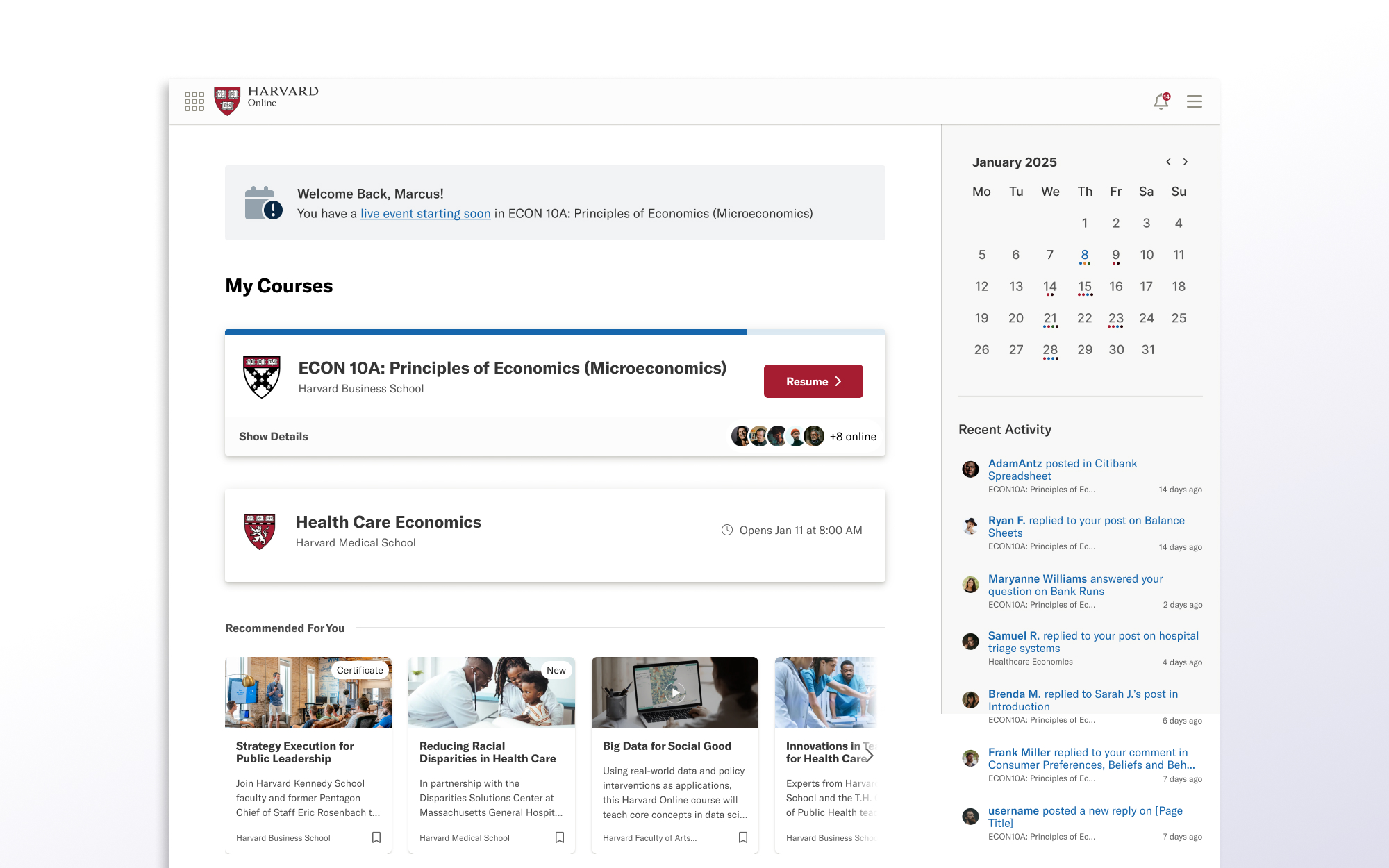1389x868 pixels.
Task: Click the New badge on Reducing Racial Disparities
Action: (x=556, y=670)
